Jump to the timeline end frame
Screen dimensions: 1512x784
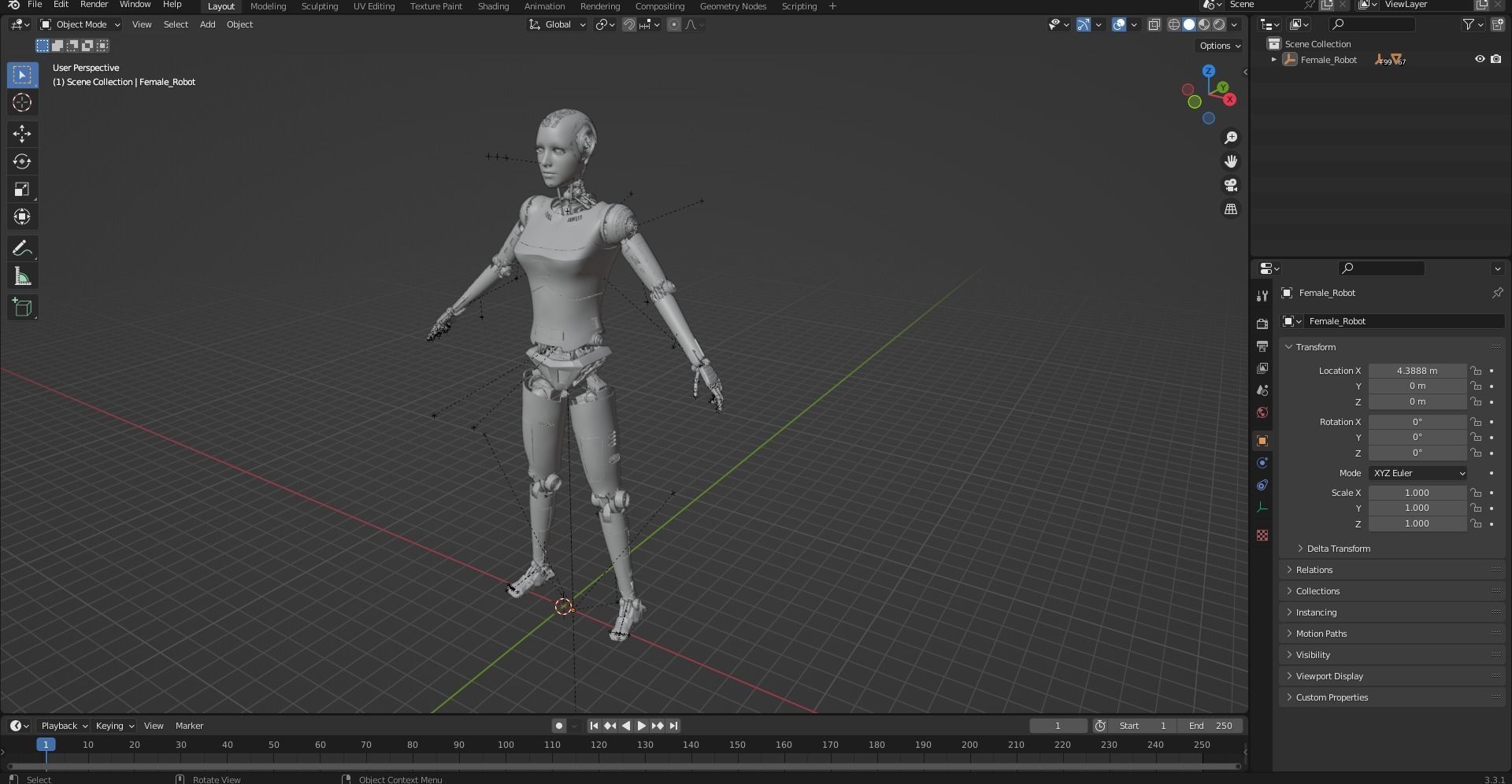[673, 726]
